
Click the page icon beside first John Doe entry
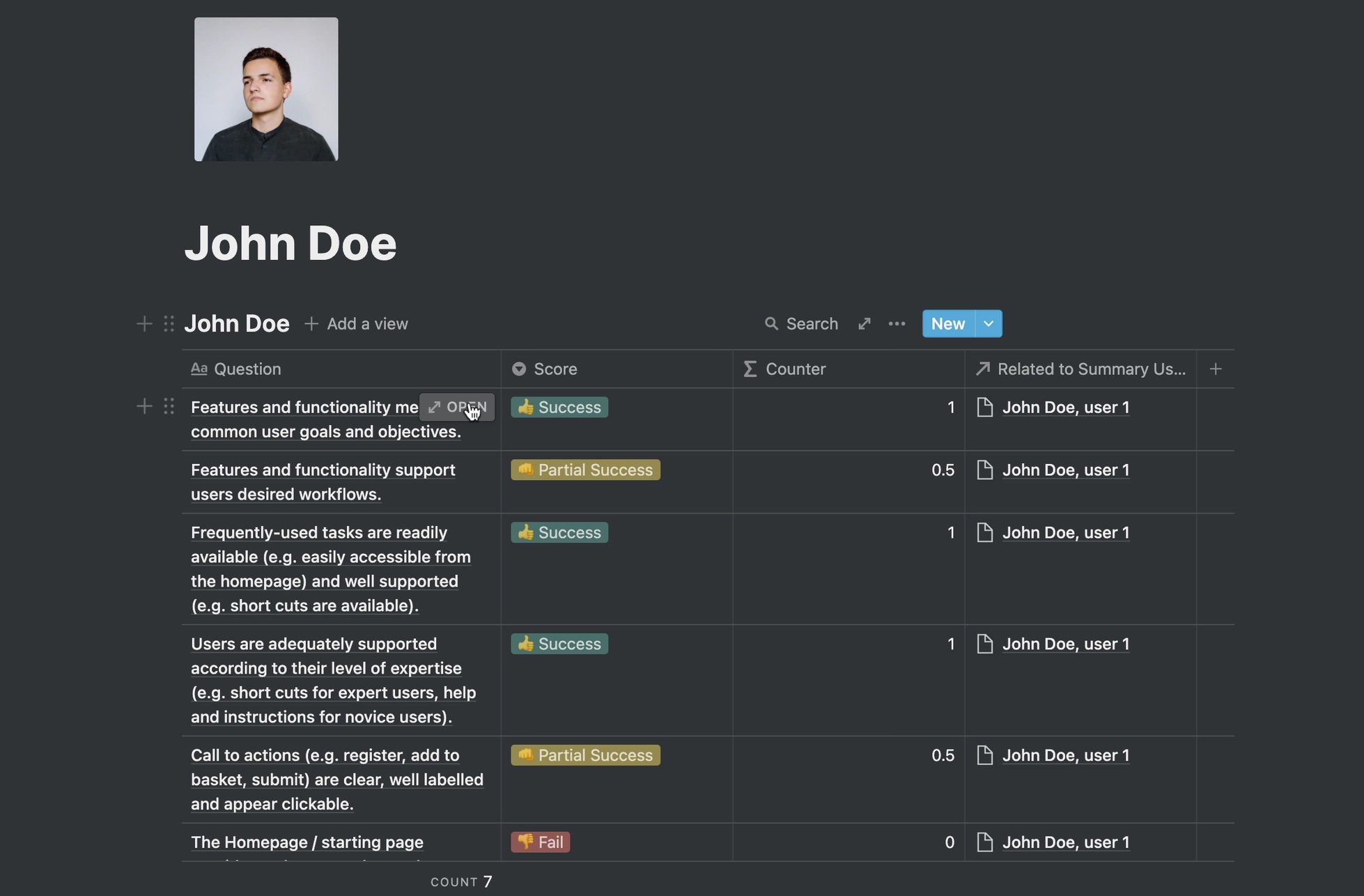tap(984, 407)
